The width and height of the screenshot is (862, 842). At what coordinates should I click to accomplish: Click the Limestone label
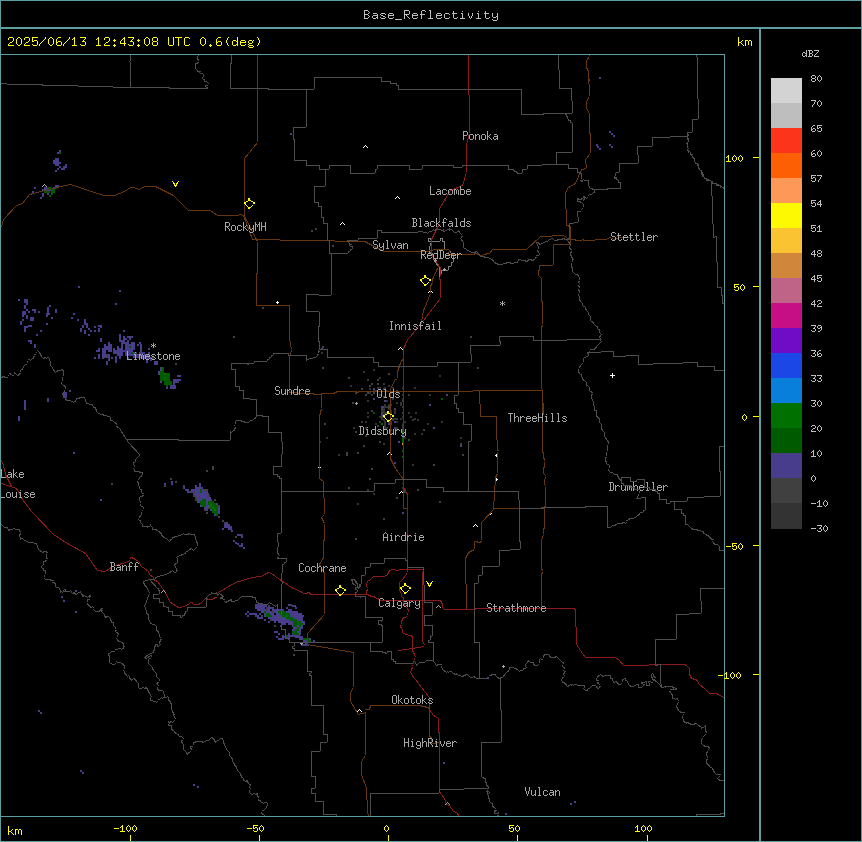(153, 356)
